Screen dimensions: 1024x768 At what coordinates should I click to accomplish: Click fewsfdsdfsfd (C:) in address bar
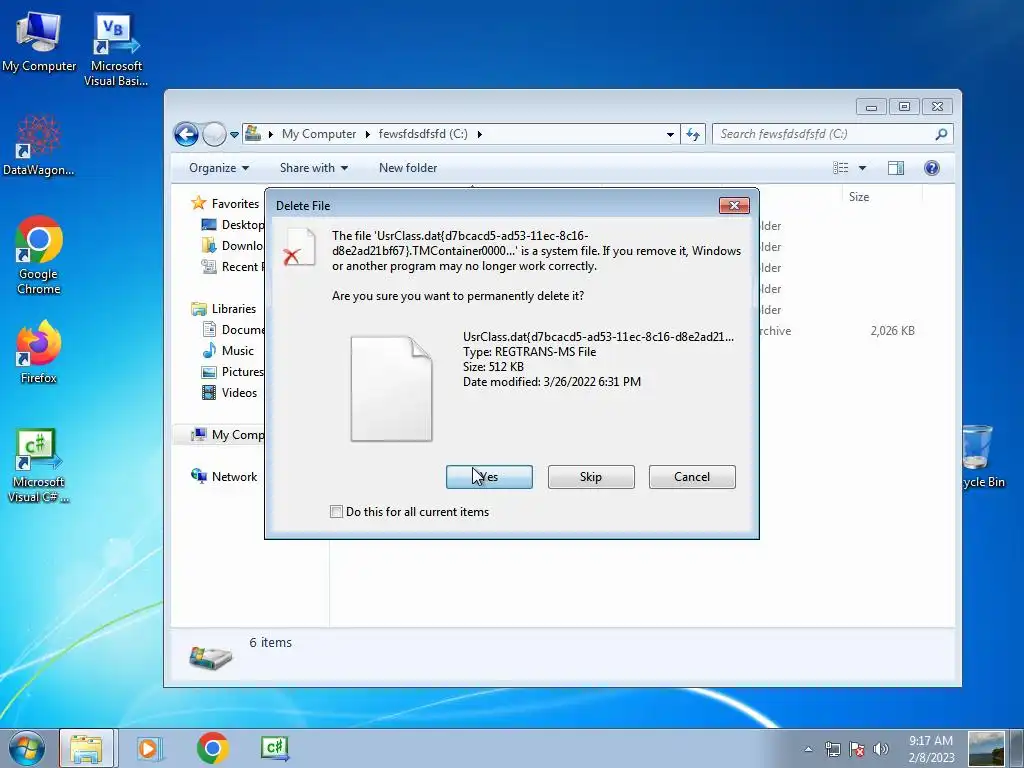[423, 134]
